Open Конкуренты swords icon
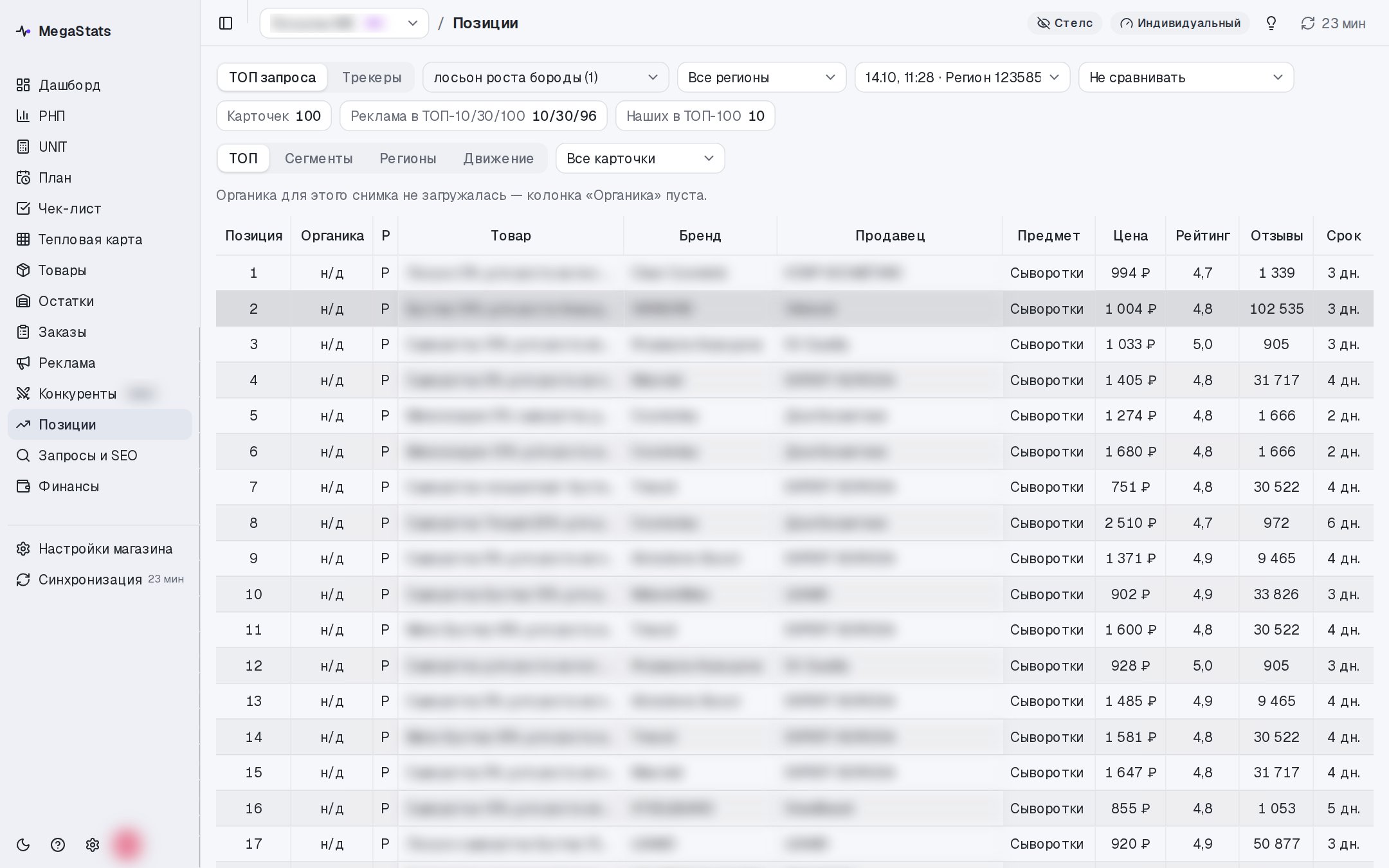The image size is (1389, 868). (23, 393)
